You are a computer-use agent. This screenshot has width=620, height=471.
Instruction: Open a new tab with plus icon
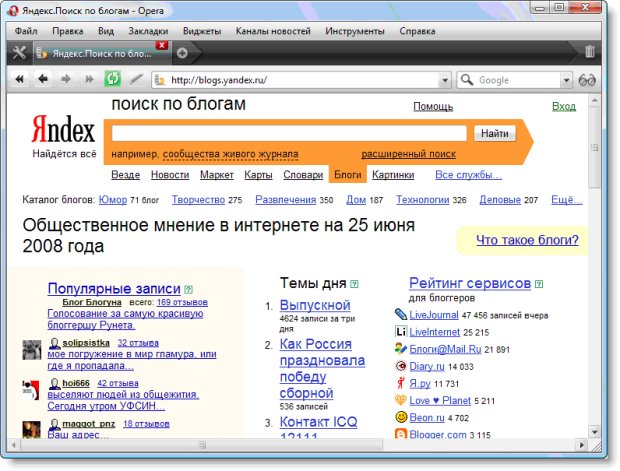pos(182,53)
